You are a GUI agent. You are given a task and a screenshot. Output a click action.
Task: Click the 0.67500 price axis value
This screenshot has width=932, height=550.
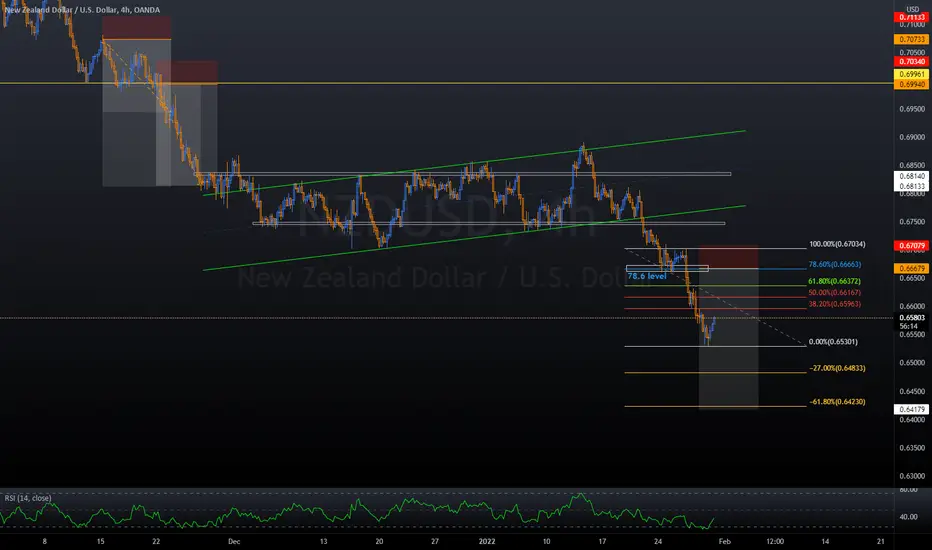click(912, 222)
